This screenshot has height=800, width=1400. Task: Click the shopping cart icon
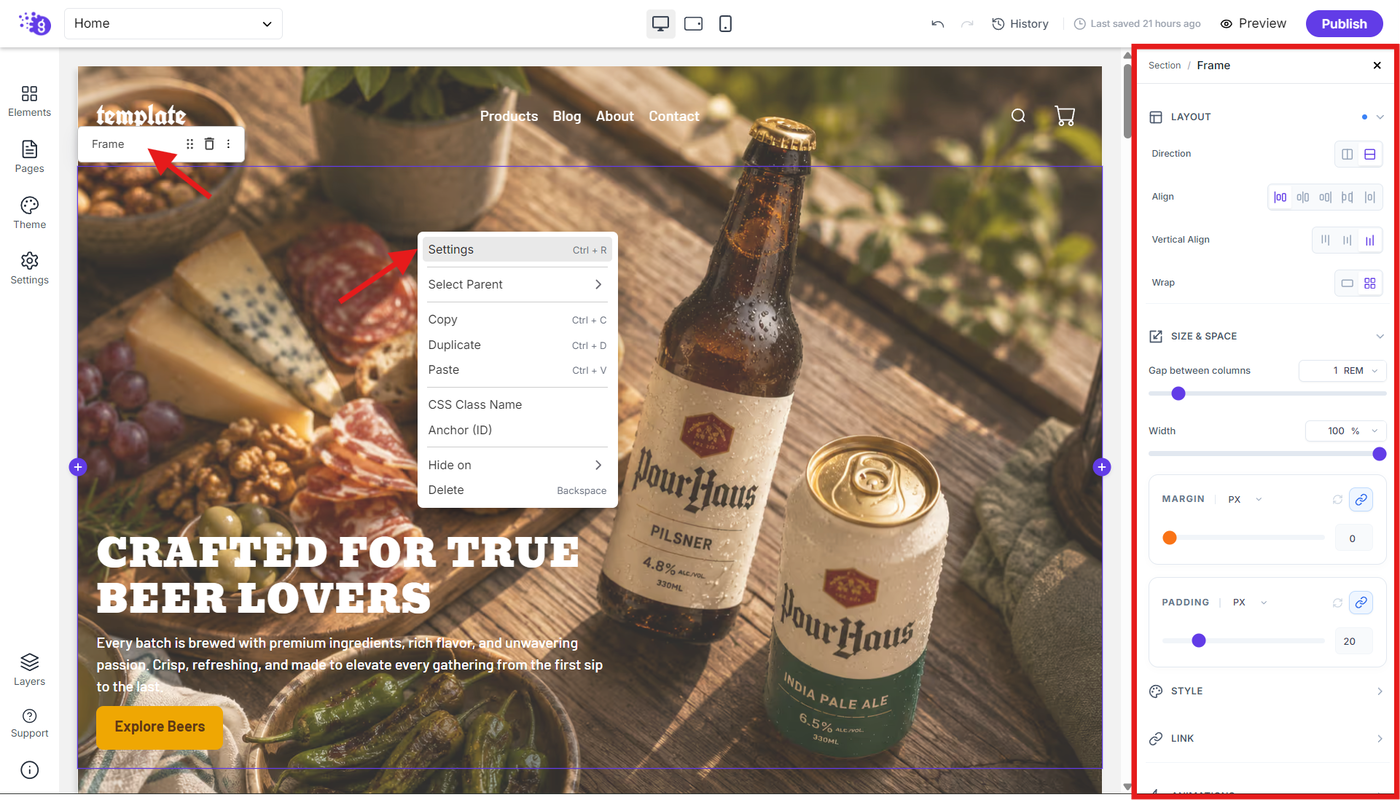point(1064,116)
